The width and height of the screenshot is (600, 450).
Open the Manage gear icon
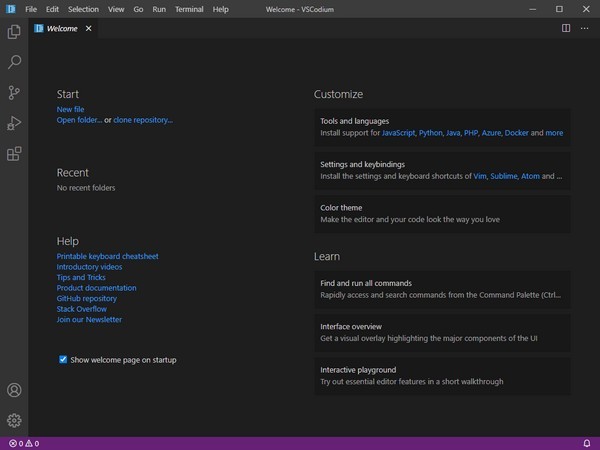tap(14, 420)
